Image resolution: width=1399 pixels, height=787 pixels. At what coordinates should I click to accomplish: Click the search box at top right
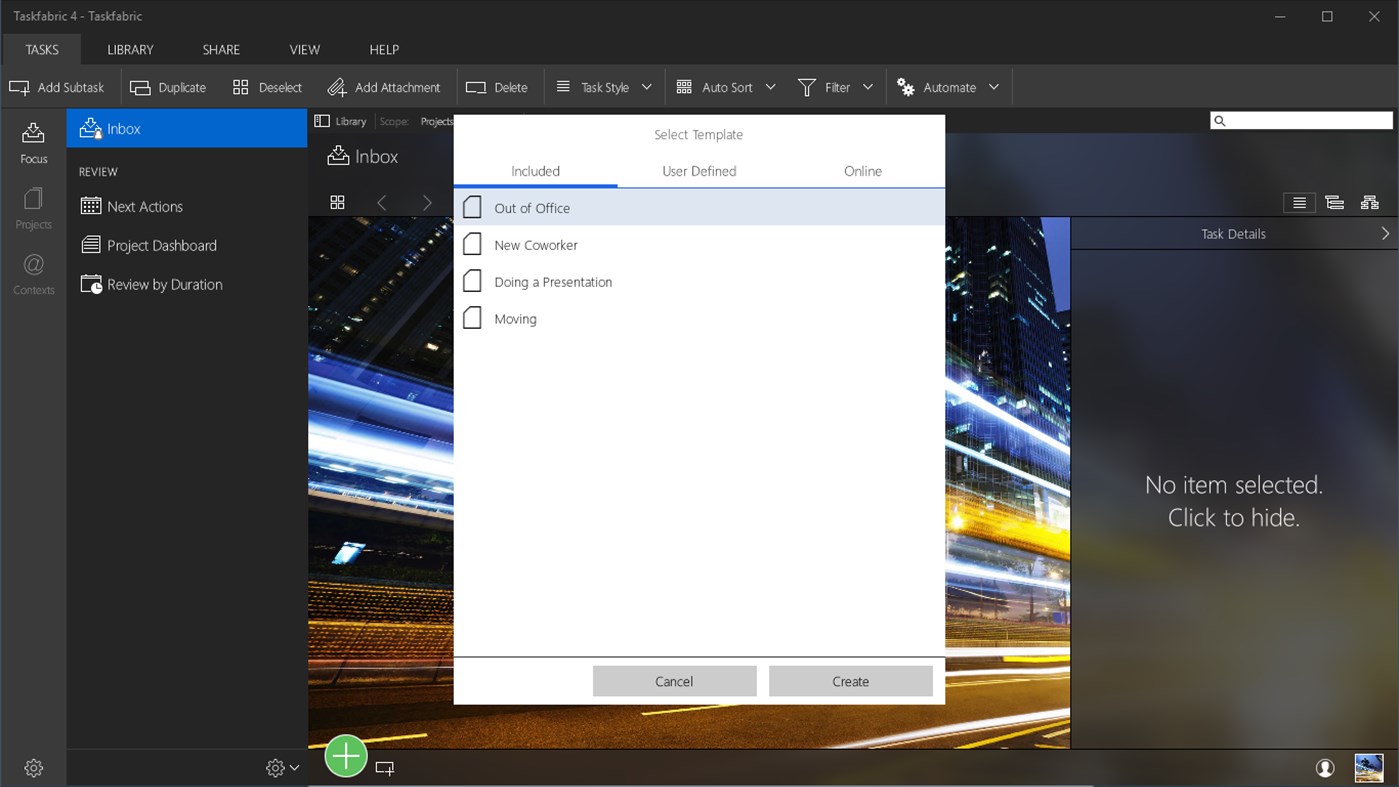pyautogui.click(x=1300, y=120)
